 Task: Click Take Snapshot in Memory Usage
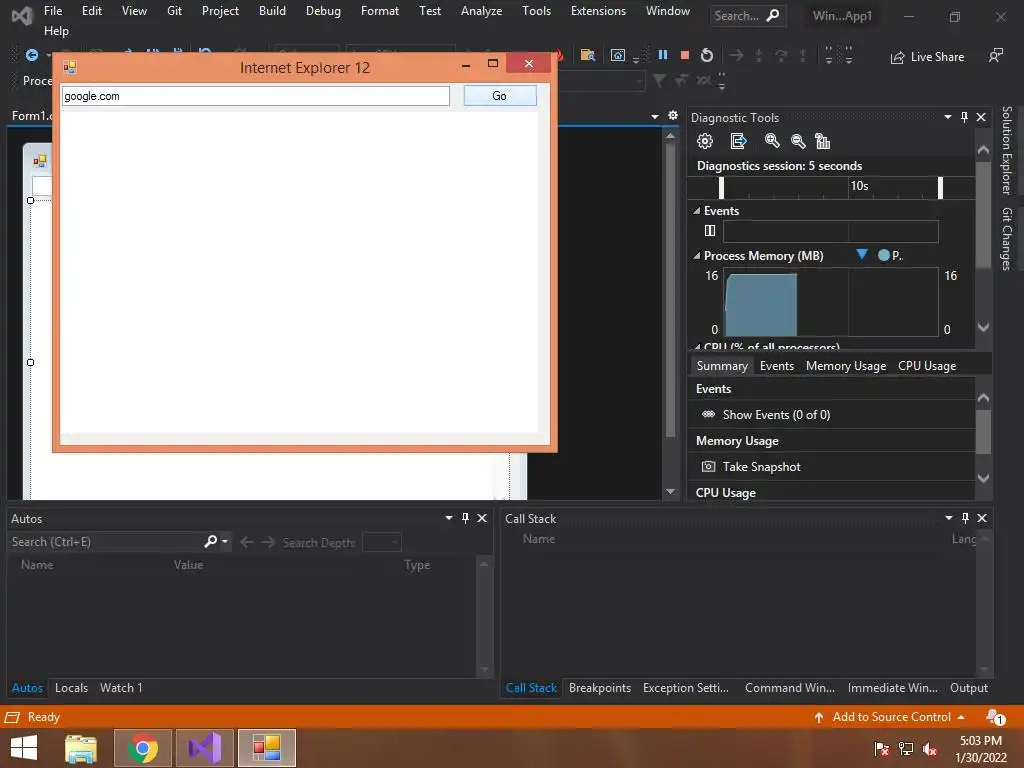(x=761, y=467)
